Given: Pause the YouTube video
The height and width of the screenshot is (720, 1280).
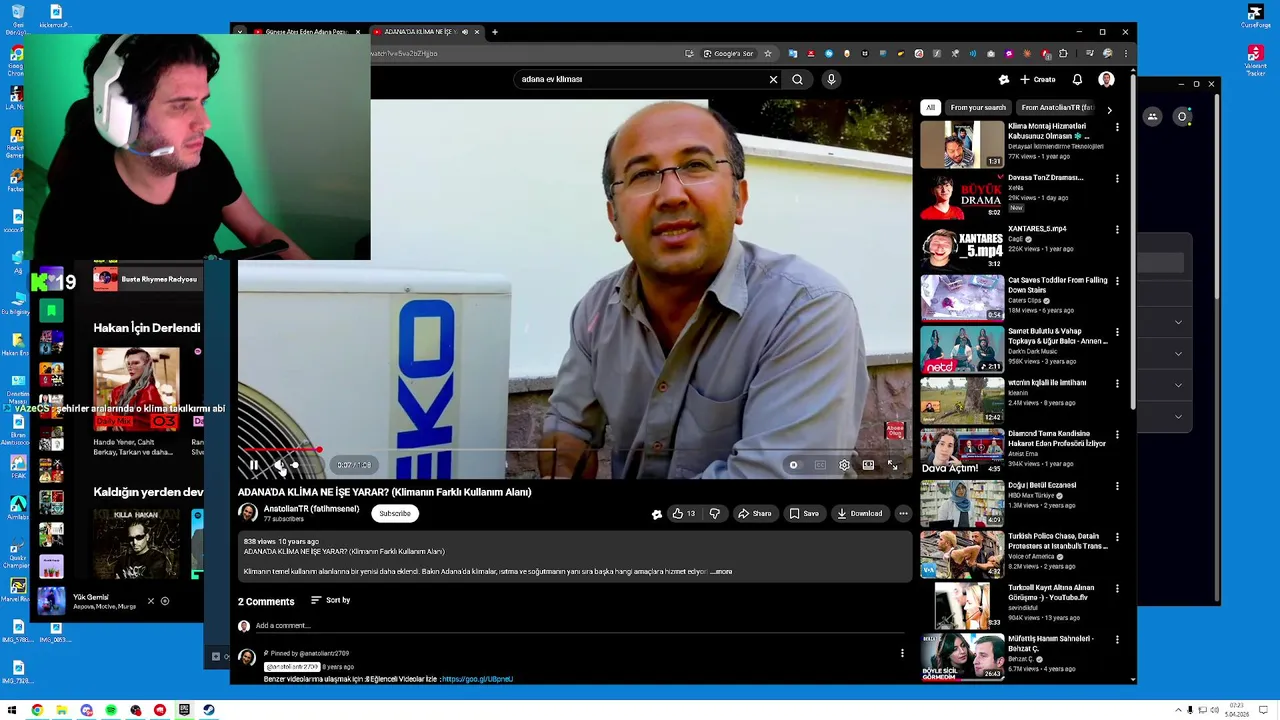Looking at the screenshot, I should pos(254,465).
